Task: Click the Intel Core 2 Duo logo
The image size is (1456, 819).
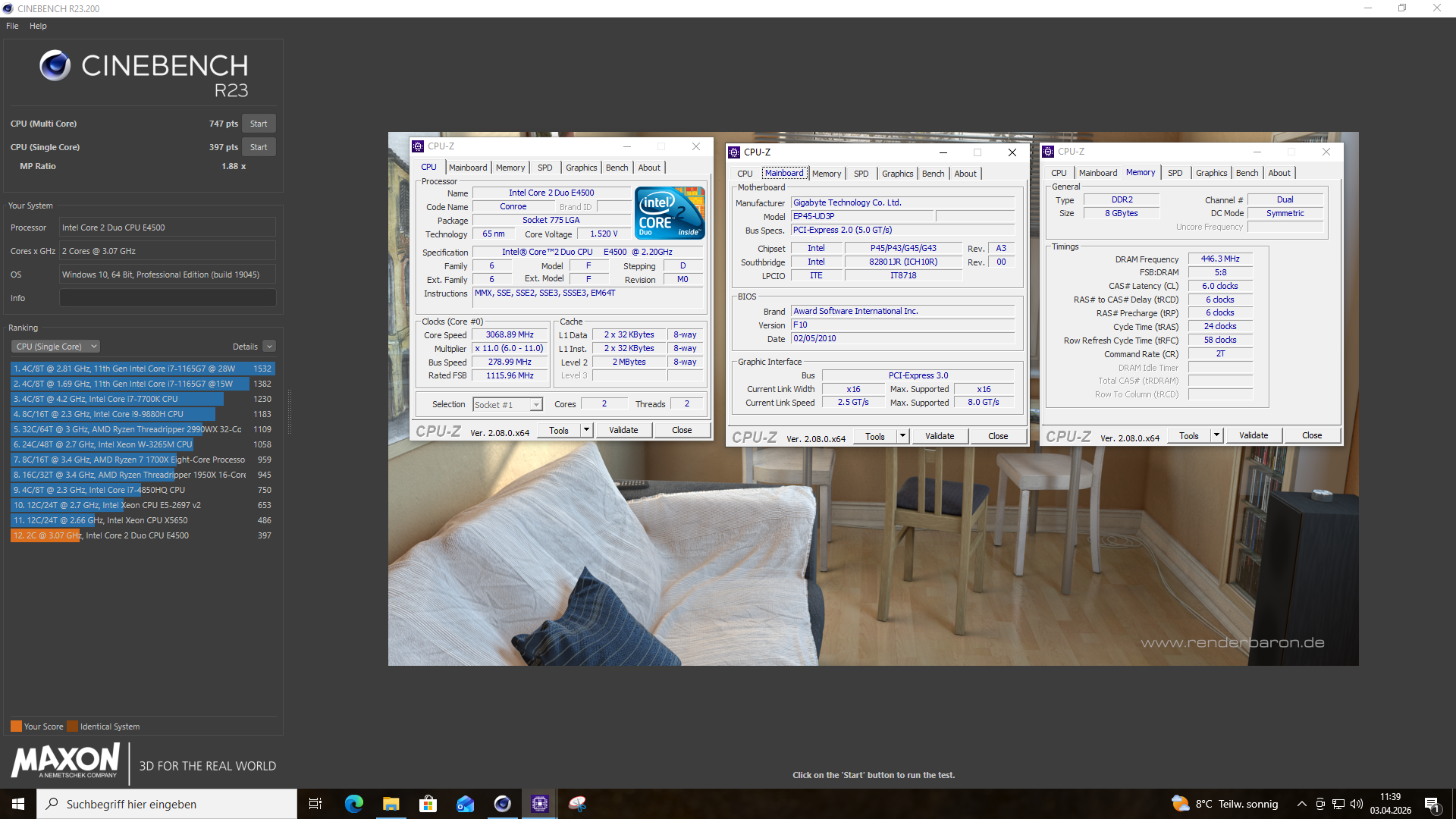Action: [x=670, y=213]
